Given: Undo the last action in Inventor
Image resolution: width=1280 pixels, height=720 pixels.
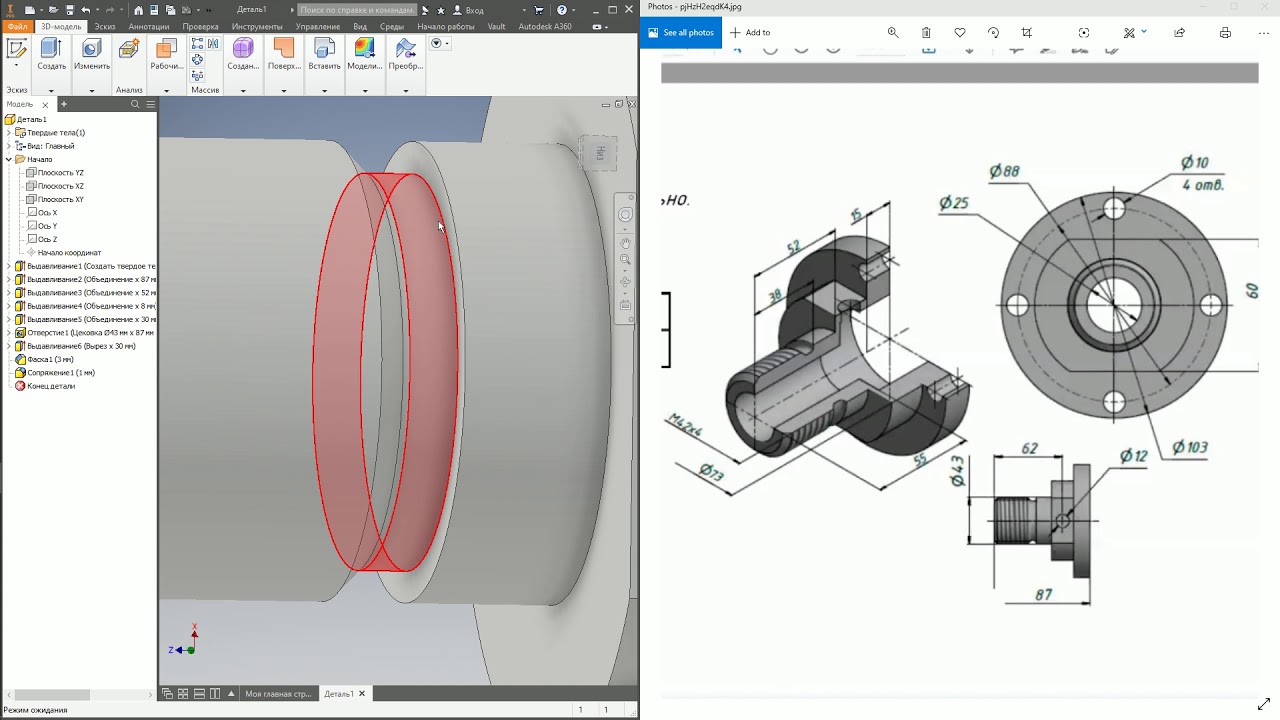Looking at the screenshot, I should [86, 10].
